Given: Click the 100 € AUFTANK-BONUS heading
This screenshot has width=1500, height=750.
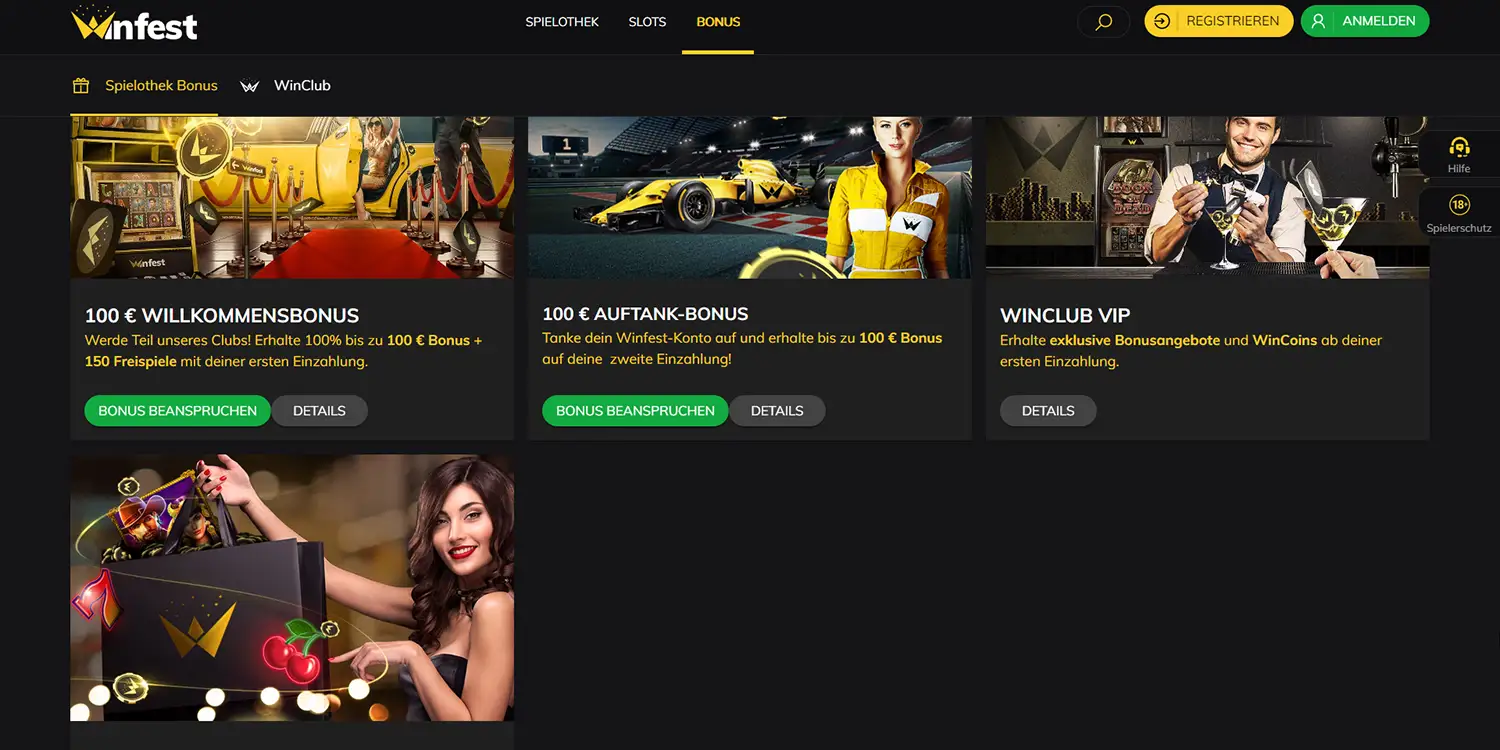Looking at the screenshot, I should (x=645, y=314).
